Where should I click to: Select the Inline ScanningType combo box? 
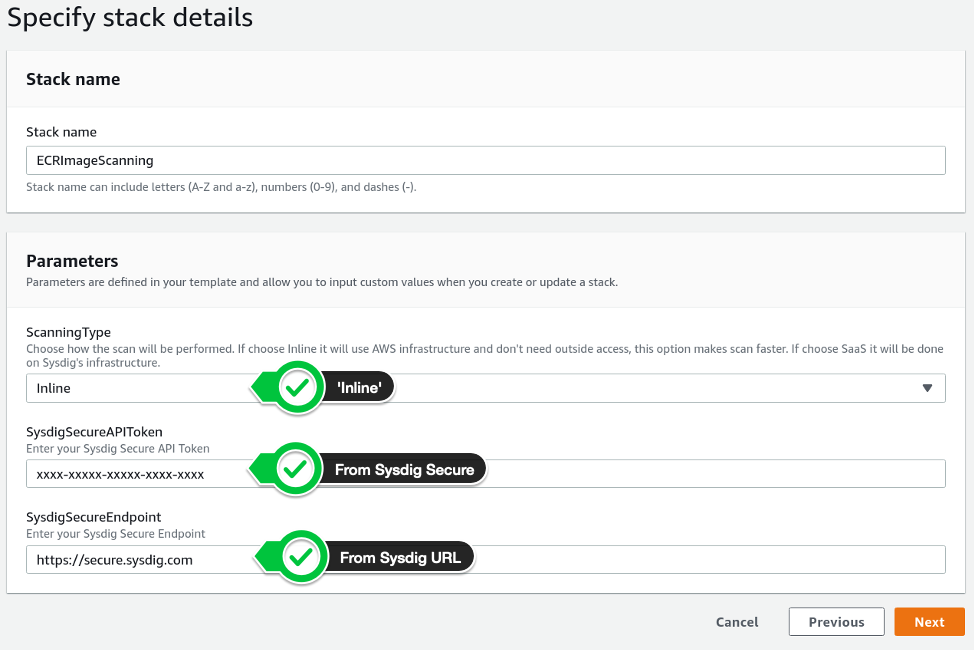pyautogui.click(x=486, y=388)
